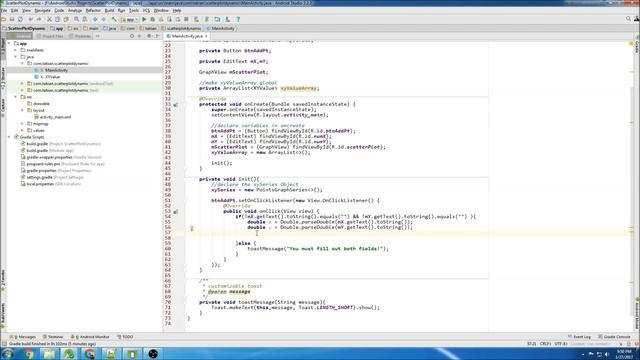Click the Undo arrow in toolbar

(31, 19)
